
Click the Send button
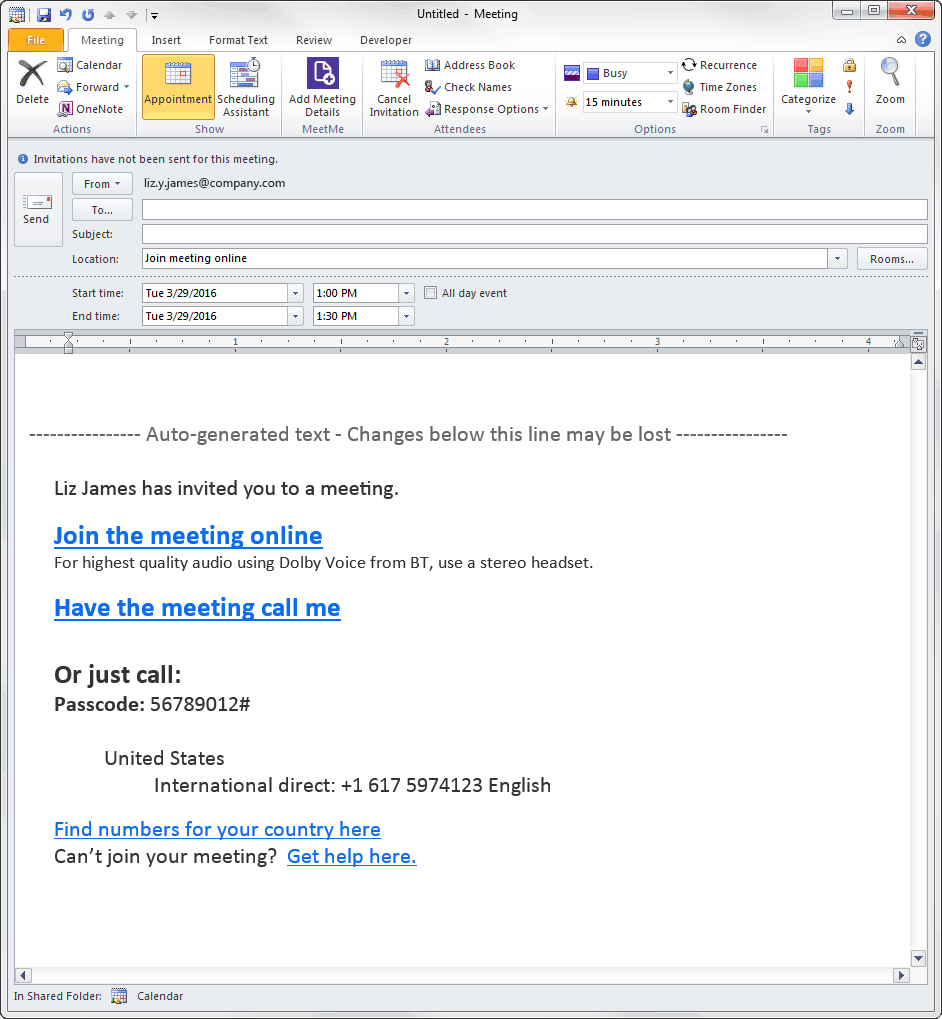point(37,209)
